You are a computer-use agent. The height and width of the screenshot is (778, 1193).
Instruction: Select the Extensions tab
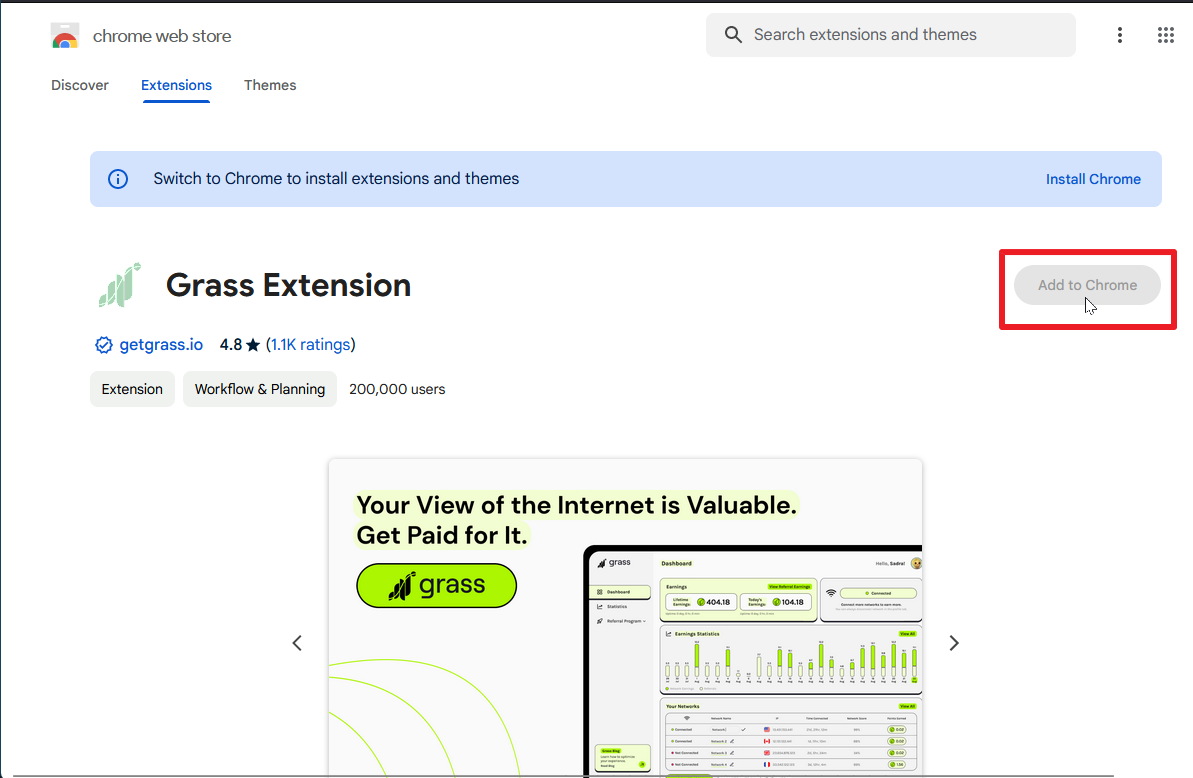coord(177,85)
